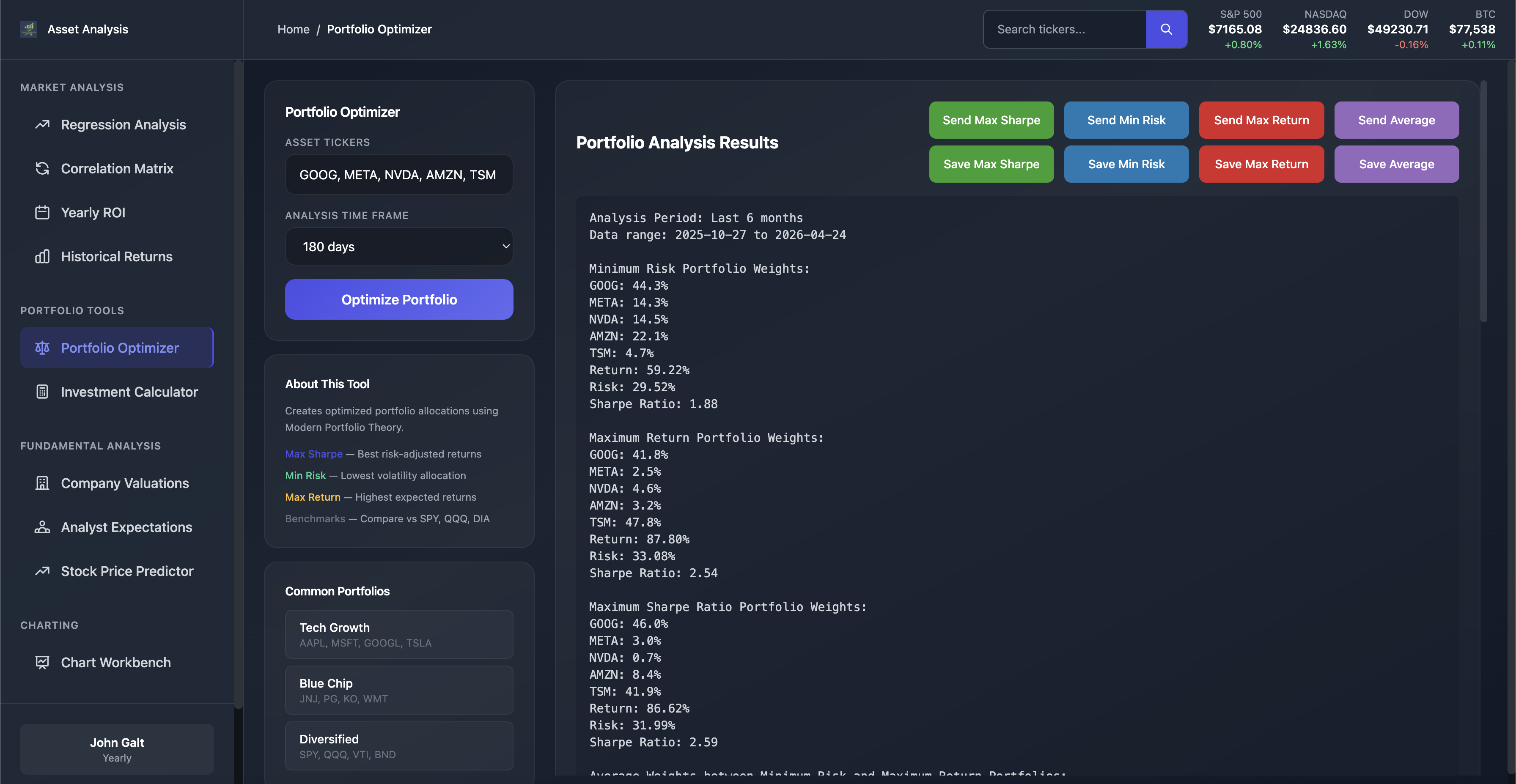Click Optimize Portfolio button
Viewport: 1516px width, 784px height.
tap(399, 299)
